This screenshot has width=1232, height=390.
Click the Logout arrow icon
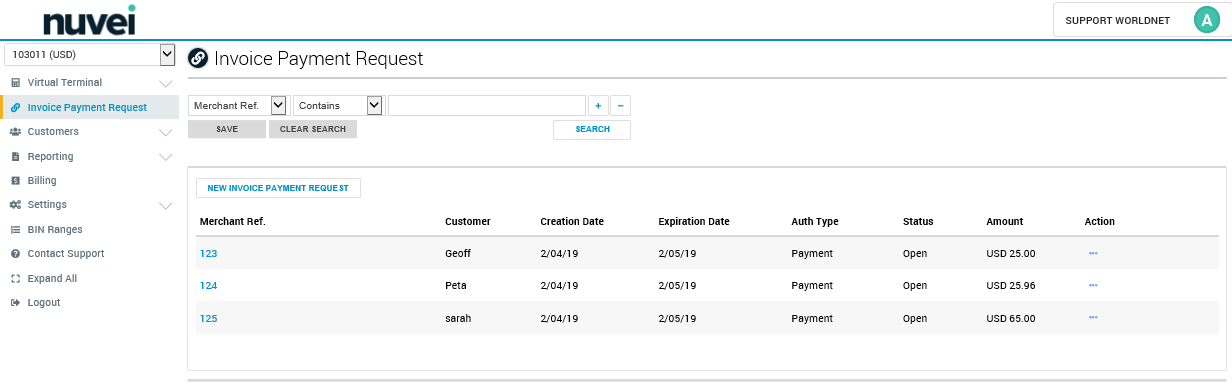coord(16,303)
